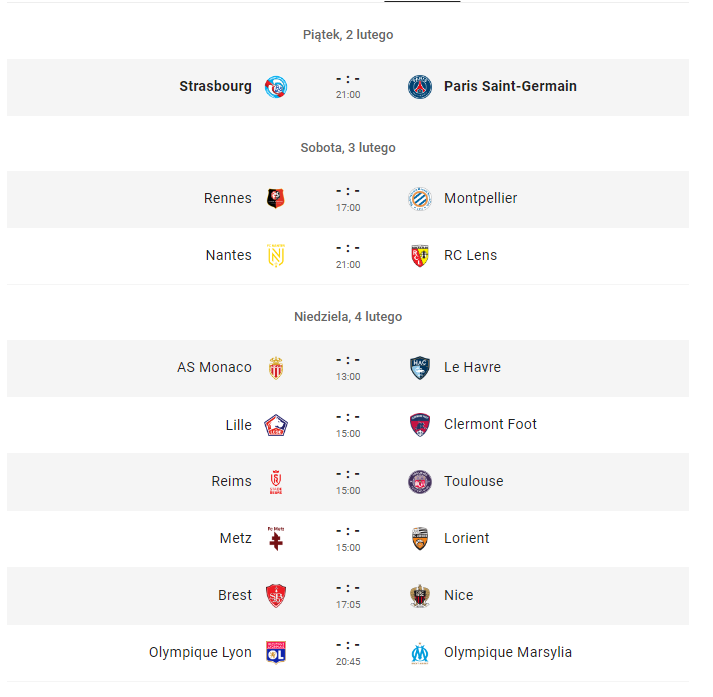This screenshot has width=713, height=697.
Task: Click the Le Havre HAC crest
Action: pyautogui.click(x=420, y=368)
